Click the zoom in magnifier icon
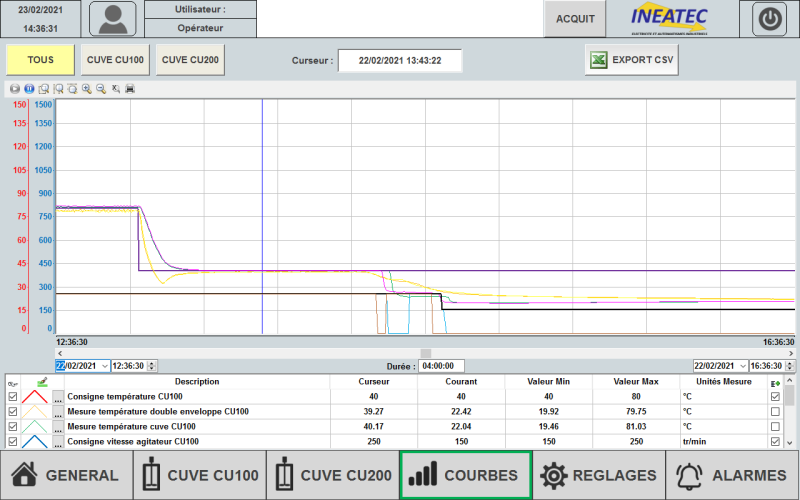 87,89
